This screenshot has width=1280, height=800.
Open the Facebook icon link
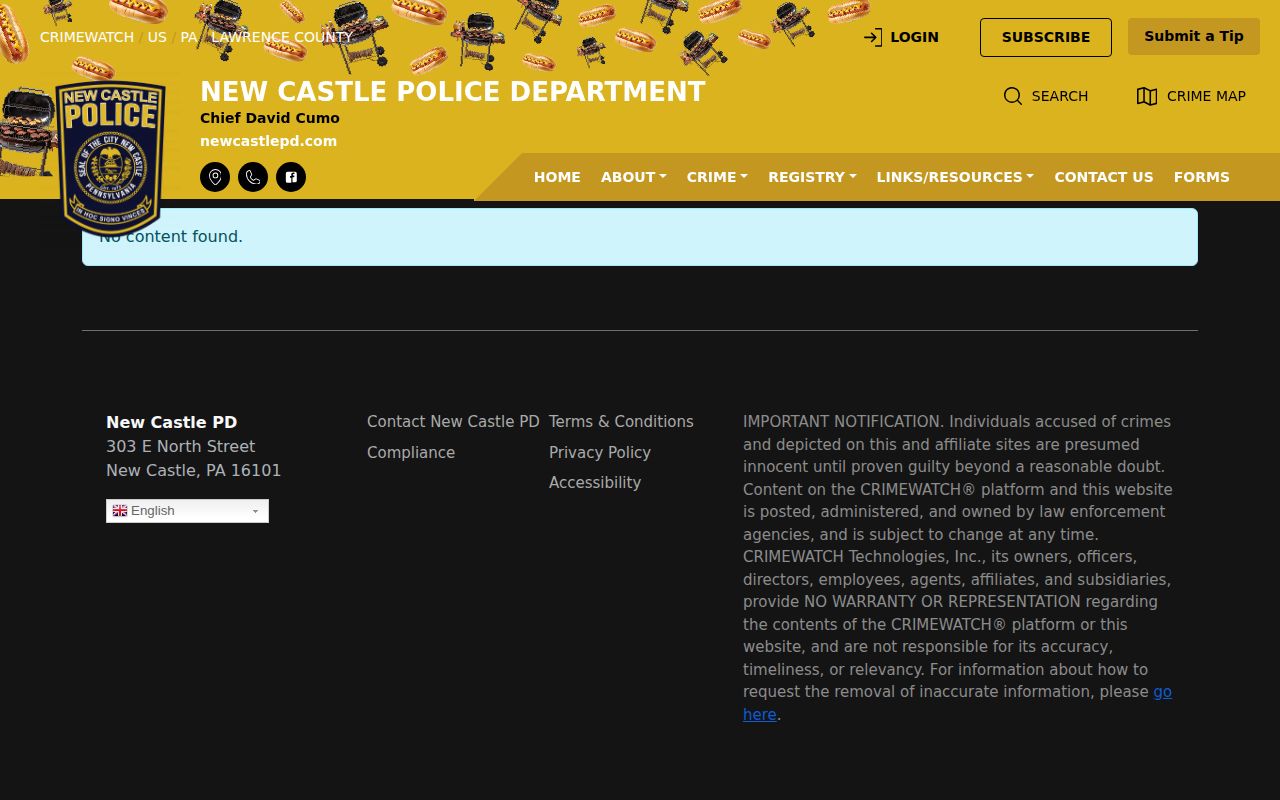291,177
